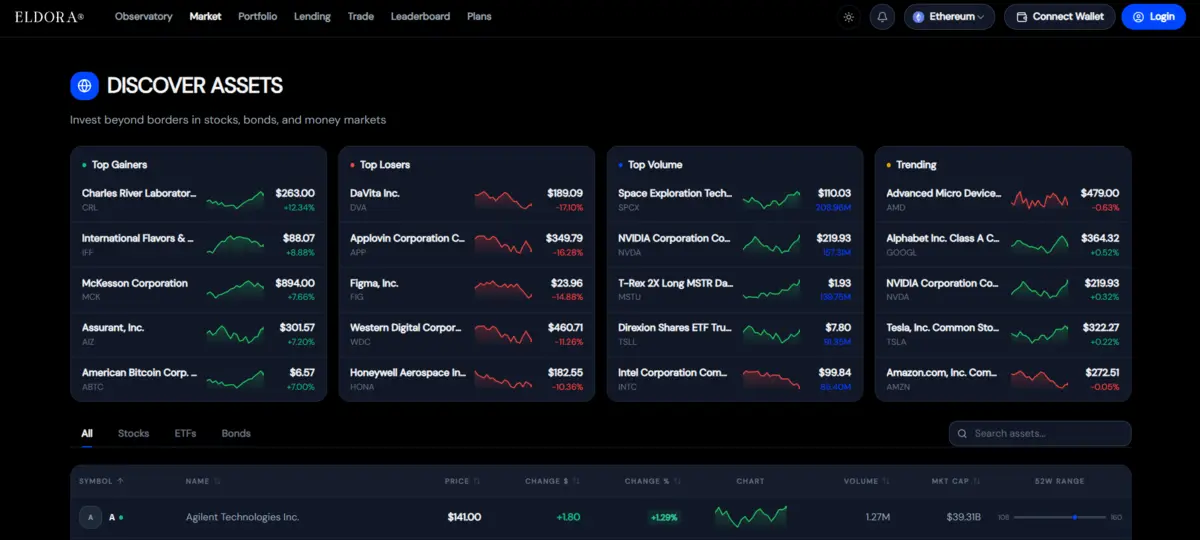Click the $39.31B market cap value

[x=964, y=517]
